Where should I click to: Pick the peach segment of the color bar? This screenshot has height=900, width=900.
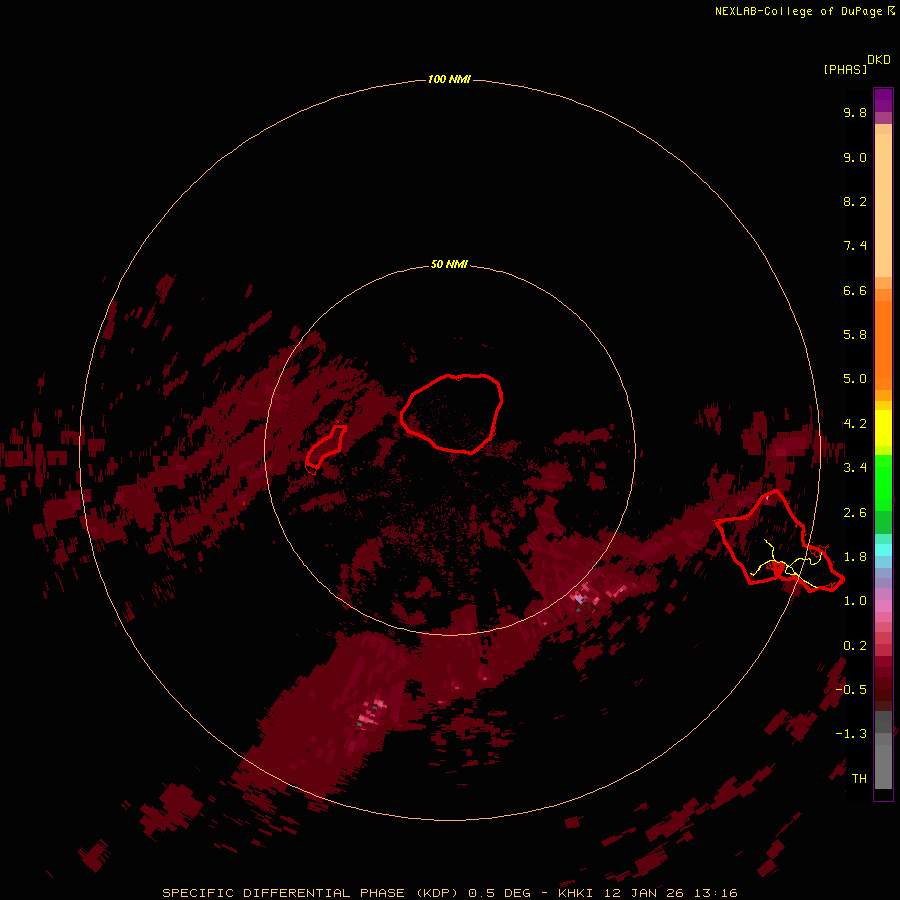[883, 205]
